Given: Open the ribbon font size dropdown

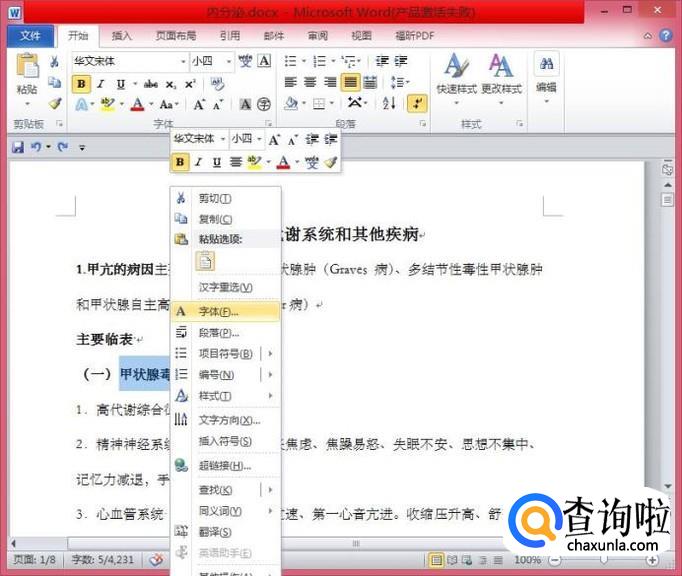Looking at the screenshot, I should [x=229, y=61].
